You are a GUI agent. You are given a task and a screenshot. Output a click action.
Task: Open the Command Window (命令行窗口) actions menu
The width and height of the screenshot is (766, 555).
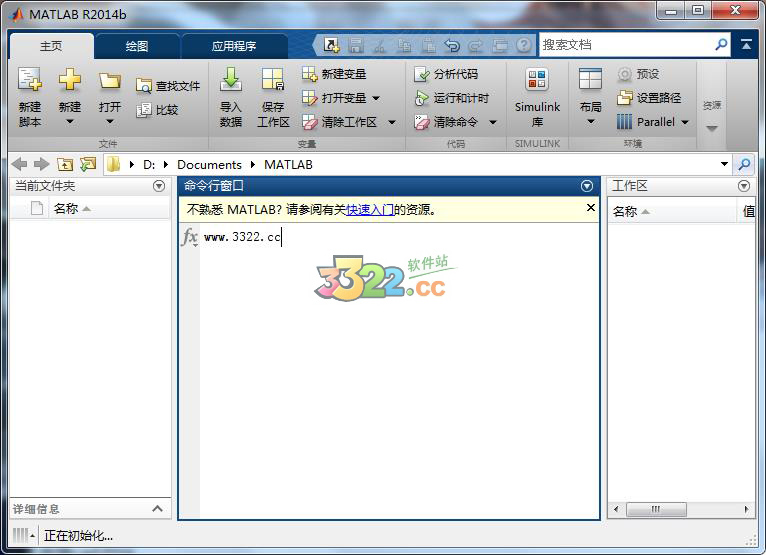587,186
